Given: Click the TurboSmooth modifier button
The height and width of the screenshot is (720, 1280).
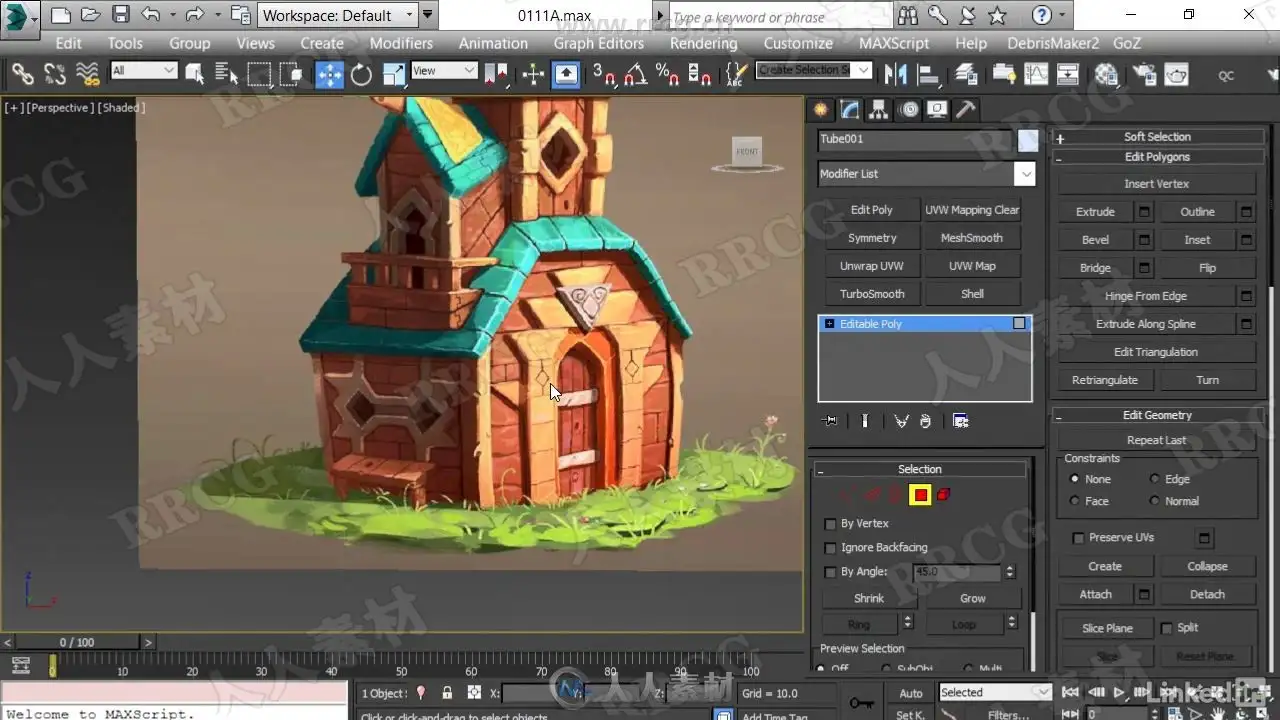Looking at the screenshot, I should pos(872,294).
